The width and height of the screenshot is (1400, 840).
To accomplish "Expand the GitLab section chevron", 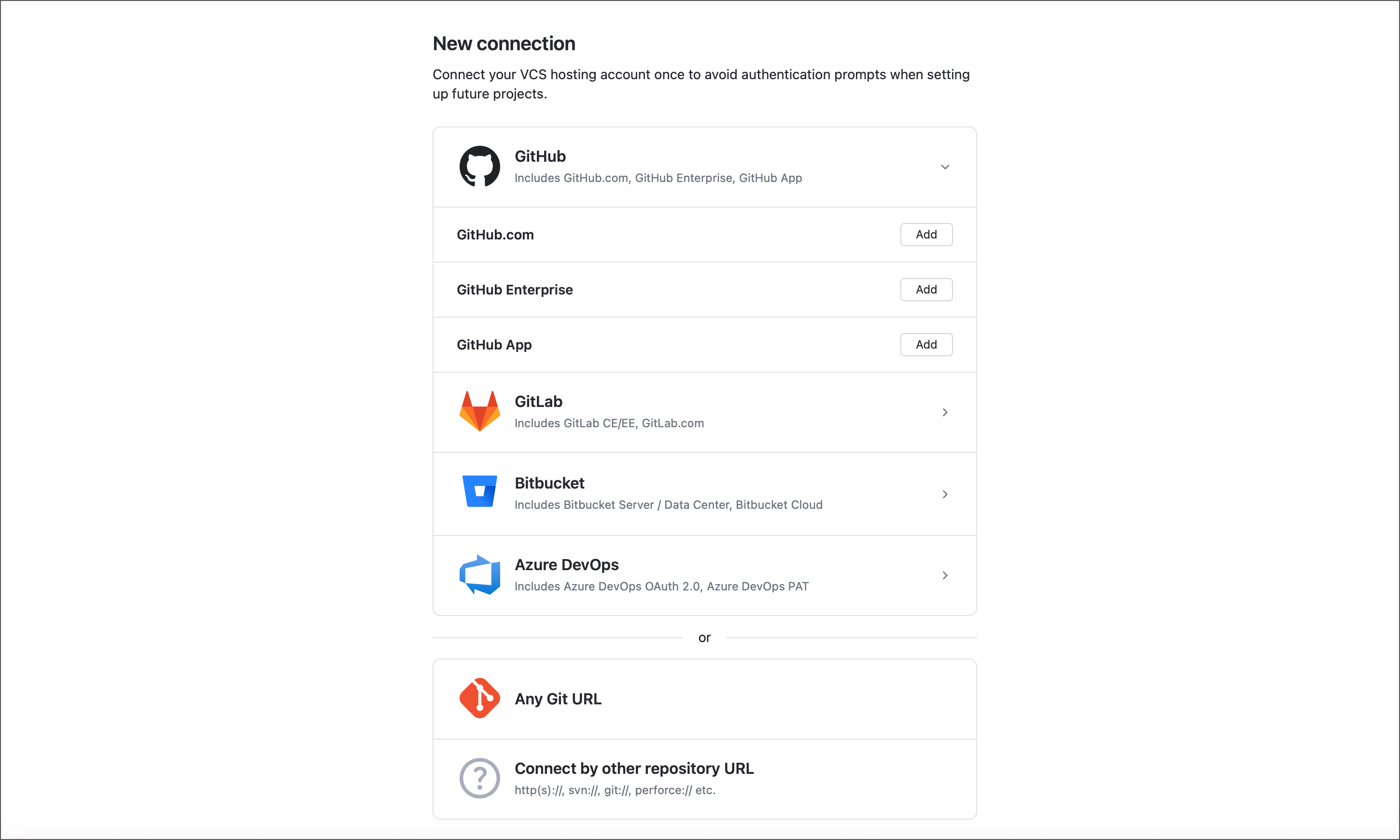I will (x=944, y=412).
